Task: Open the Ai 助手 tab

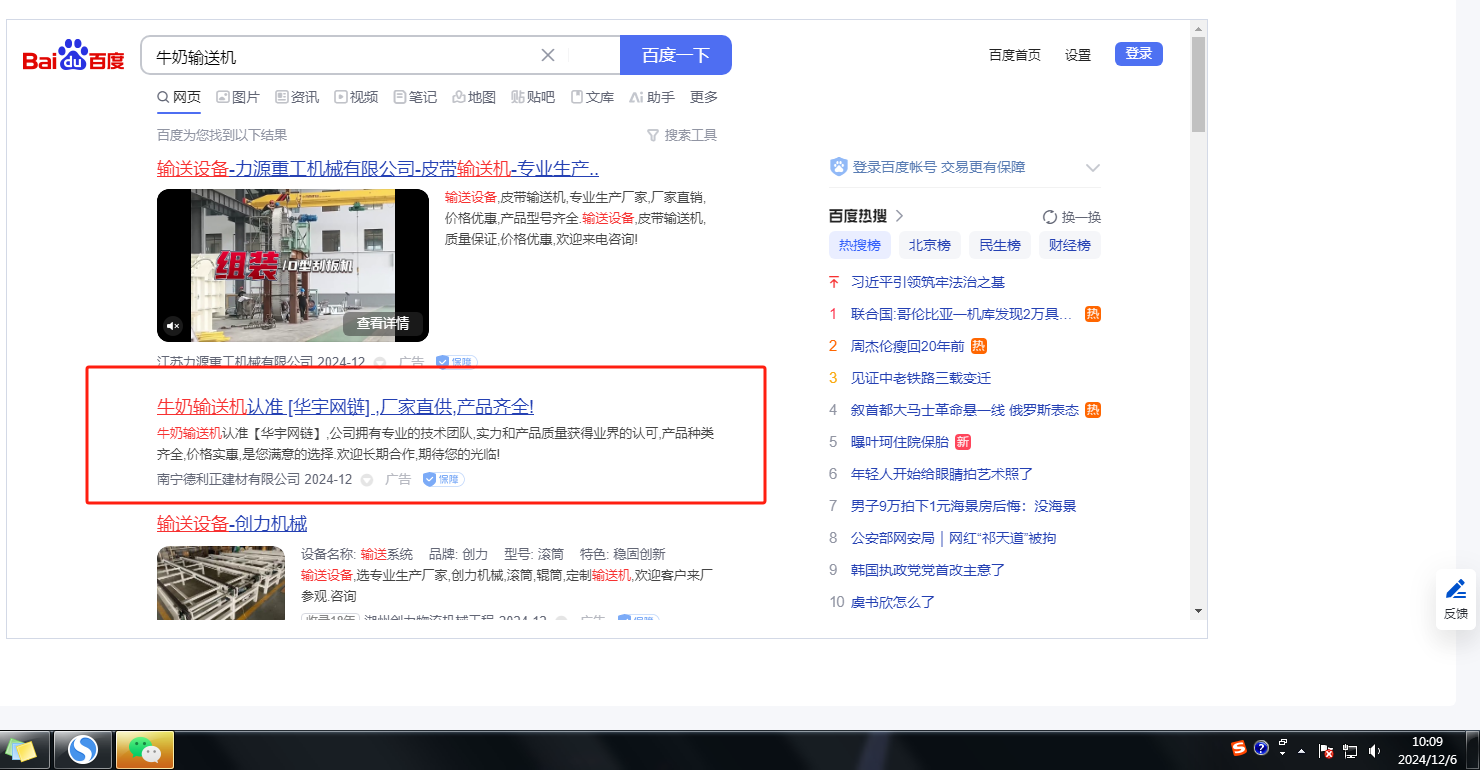Action: pyautogui.click(x=652, y=97)
